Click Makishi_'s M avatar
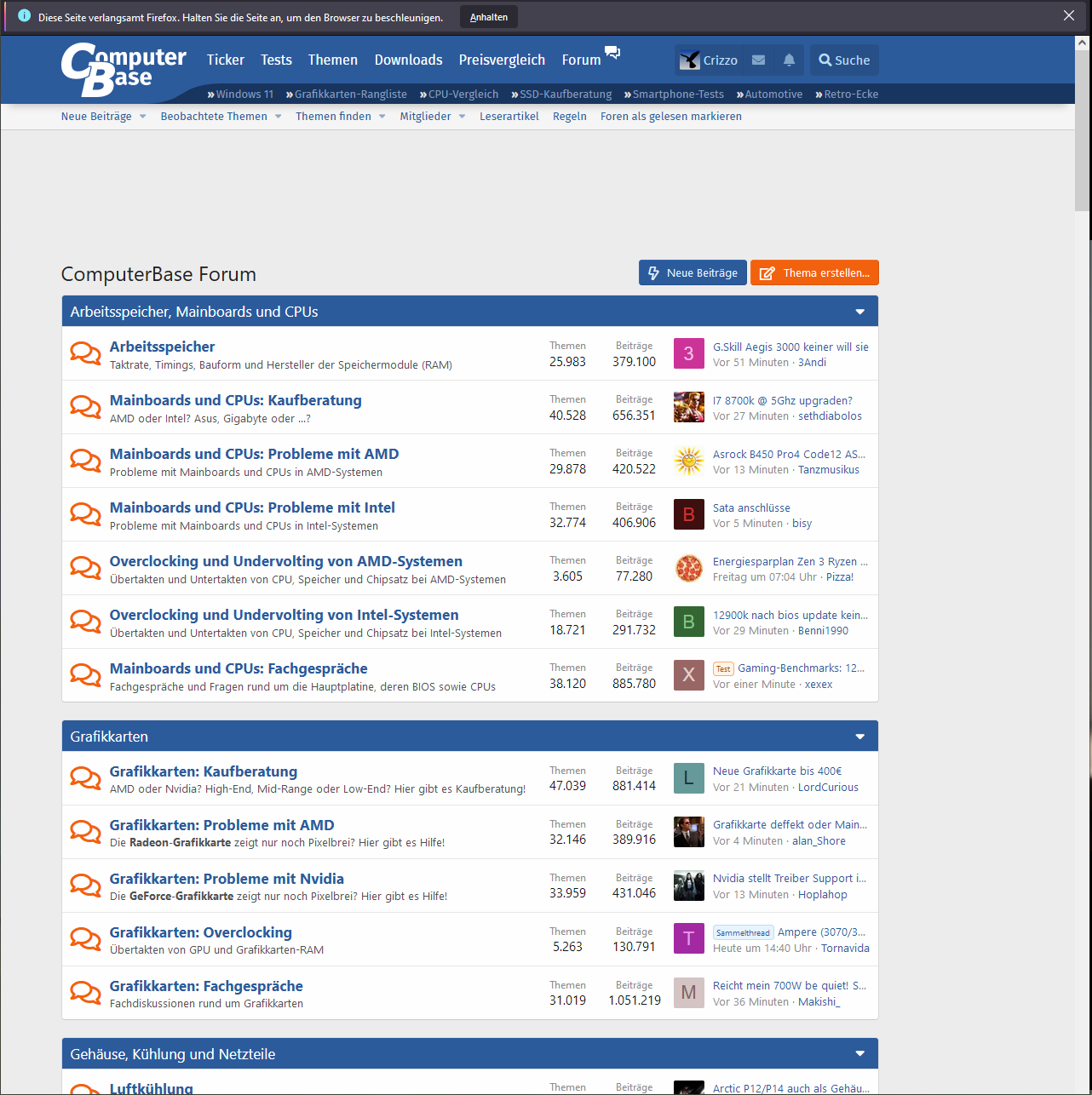This screenshot has width=1092, height=1095. click(689, 993)
